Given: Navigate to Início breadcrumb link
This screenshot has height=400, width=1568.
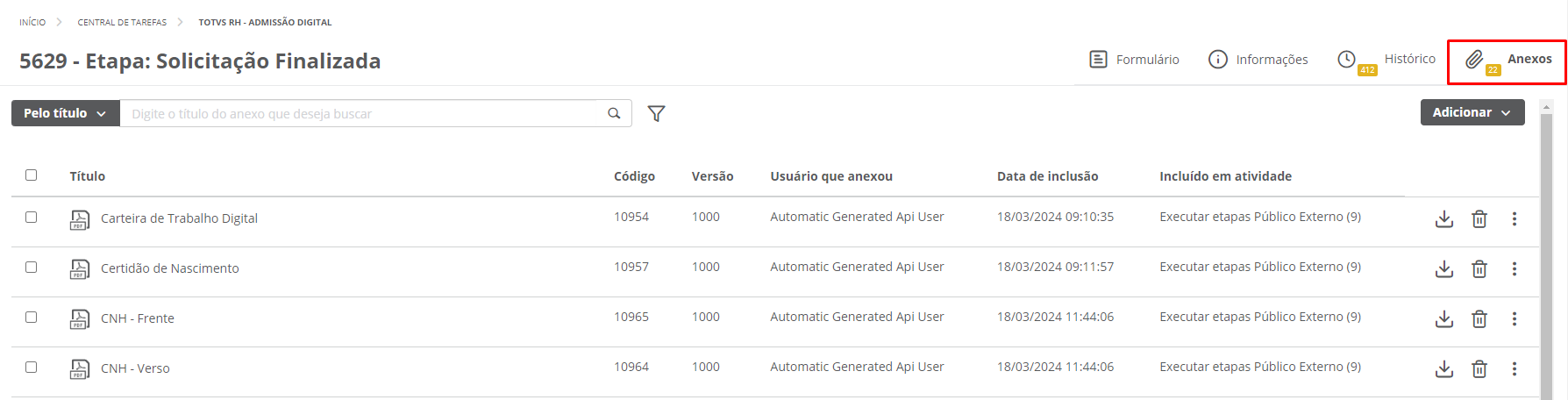Looking at the screenshot, I should (32, 22).
